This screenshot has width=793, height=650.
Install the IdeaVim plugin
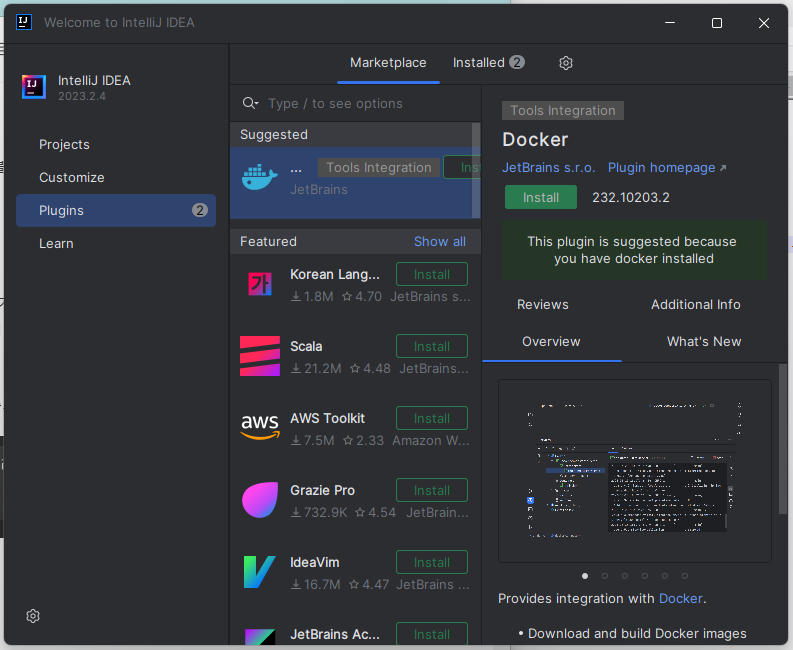(x=431, y=562)
